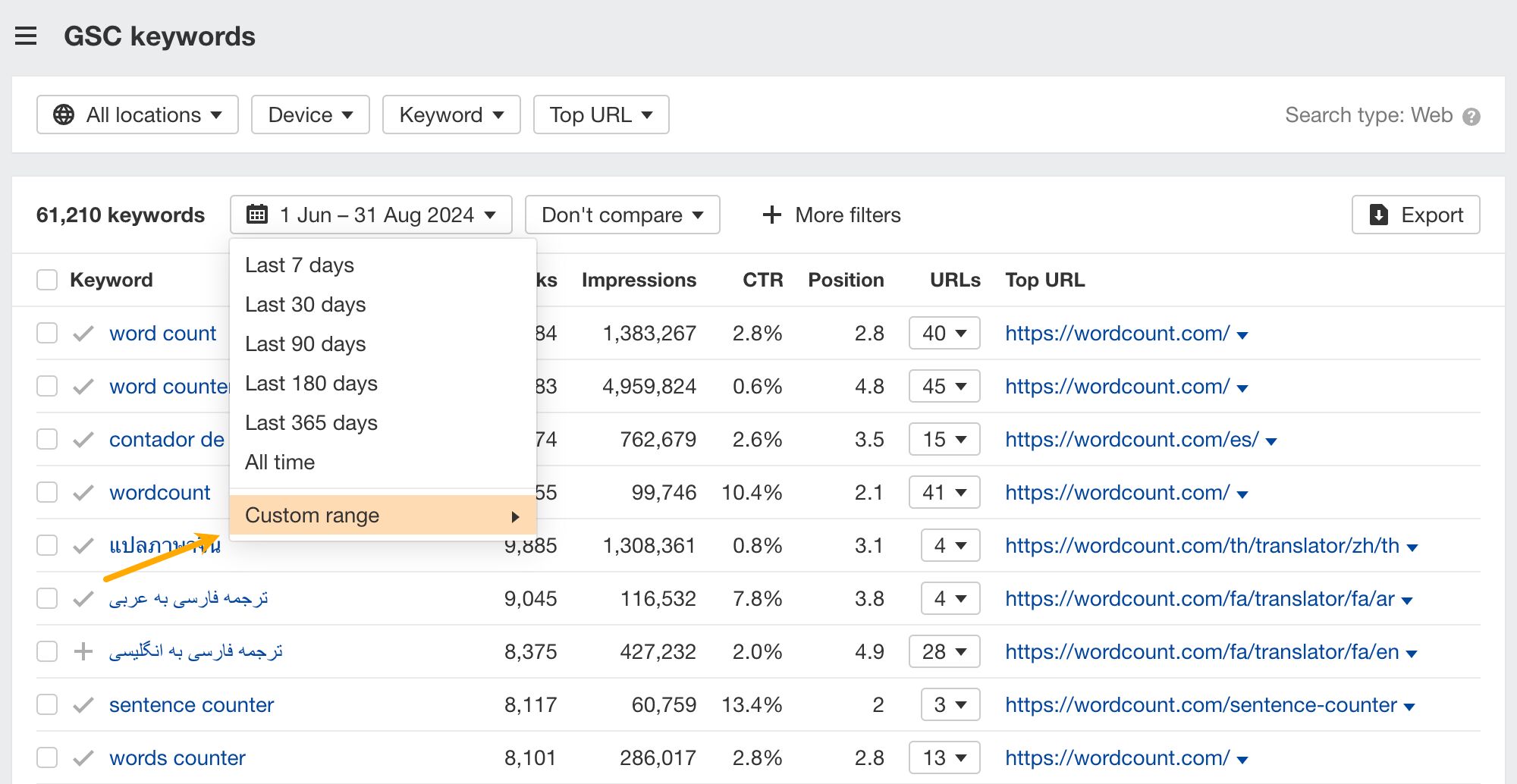The image size is (1517, 784).
Task: Select Last 30 days from date menu
Action: 306,305
